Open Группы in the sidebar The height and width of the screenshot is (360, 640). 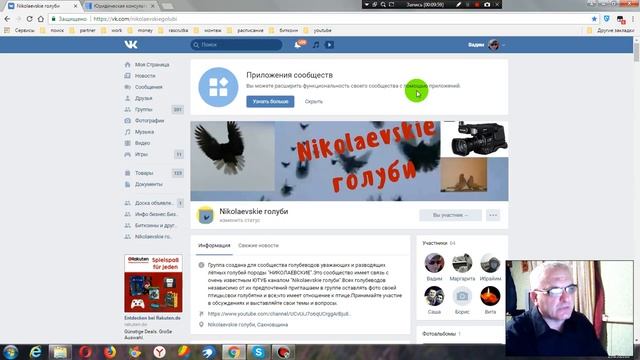tap(143, 109)
